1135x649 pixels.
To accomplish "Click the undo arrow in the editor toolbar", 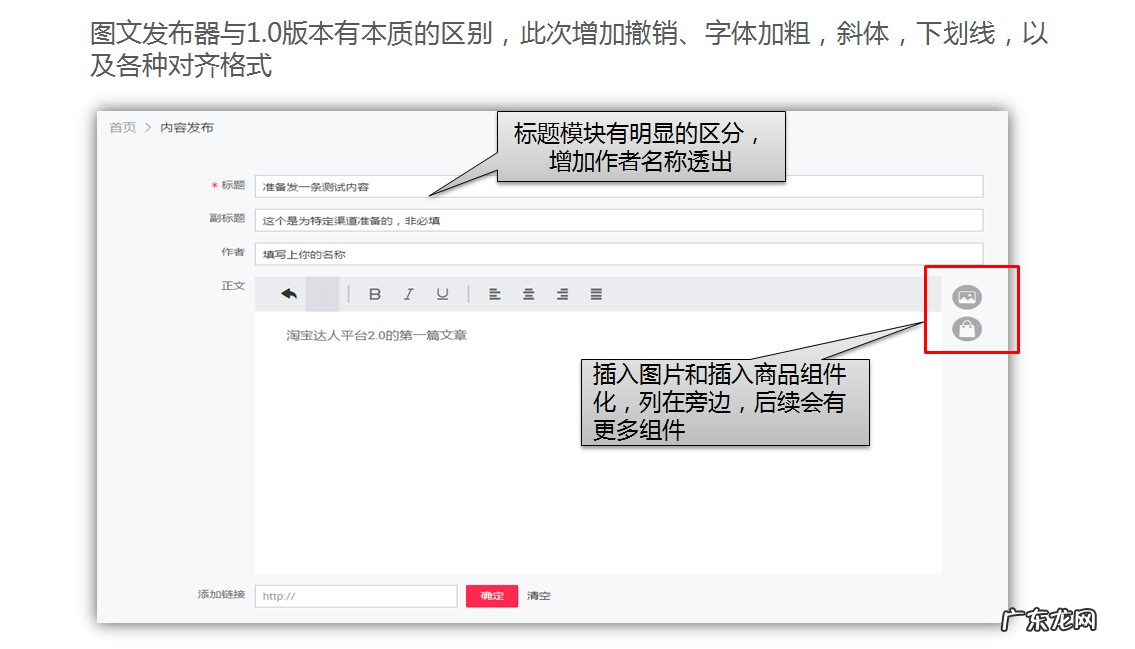I will pyautogui.click(x=289, y=293).
